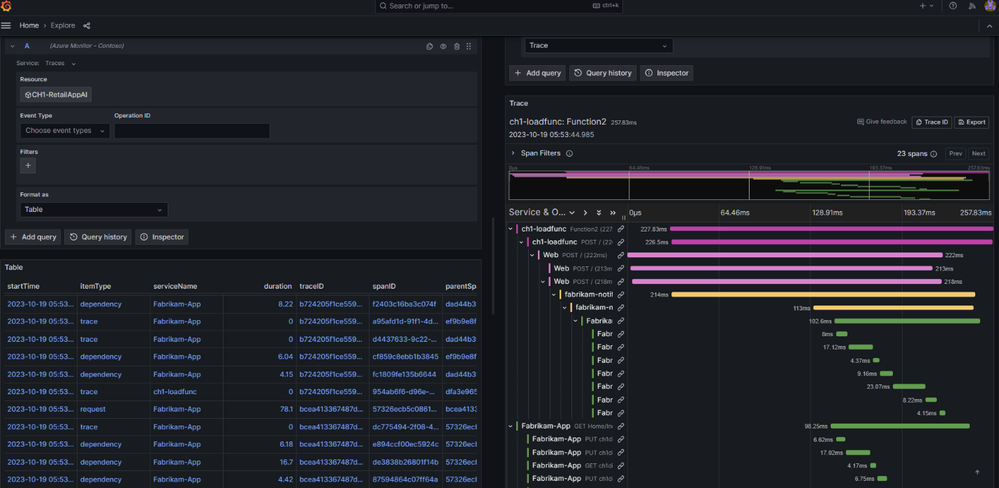This screenshot has width=999, height=488.
Task: Collapse query row A with the chevron
Action: point(12,46)
